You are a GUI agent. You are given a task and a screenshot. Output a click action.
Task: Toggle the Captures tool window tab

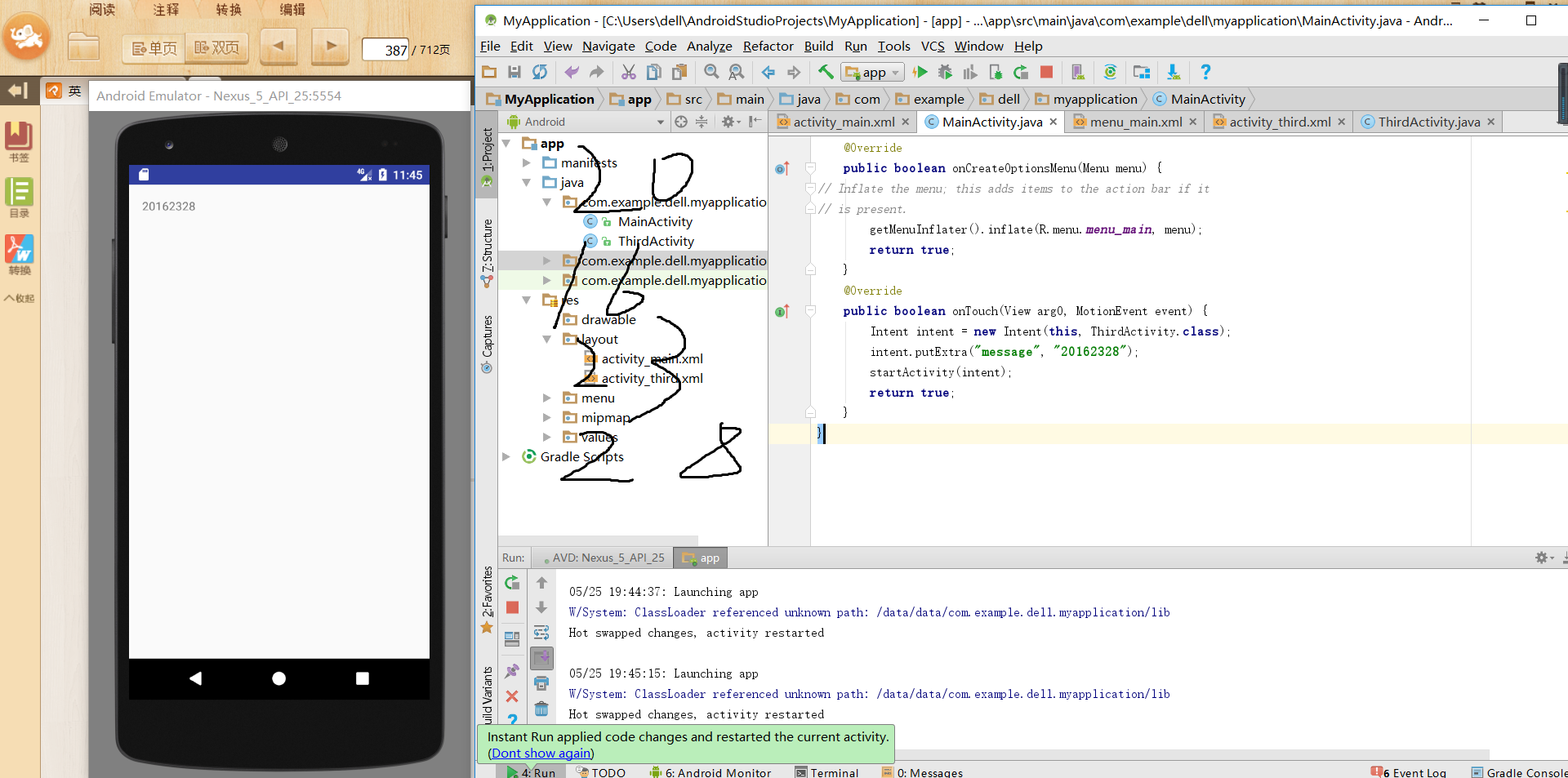point(487,344)
